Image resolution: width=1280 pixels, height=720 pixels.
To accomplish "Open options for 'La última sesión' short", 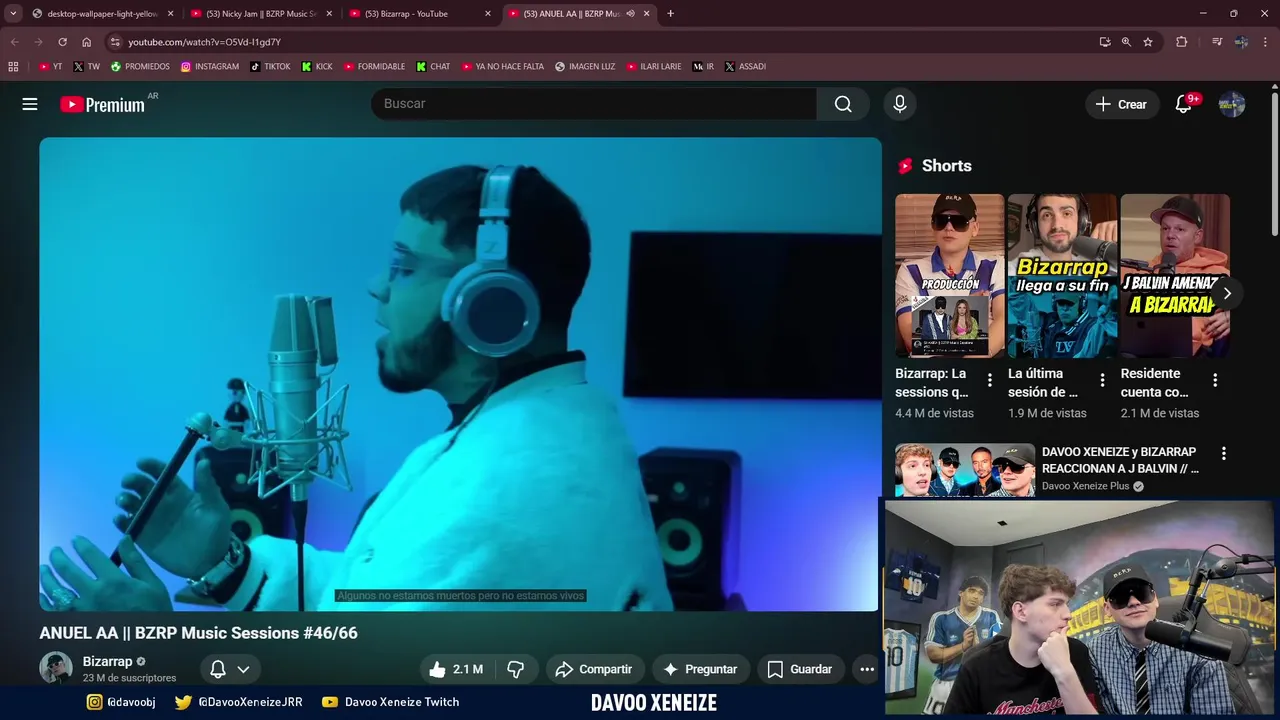I will click(x=1102, y=380).
